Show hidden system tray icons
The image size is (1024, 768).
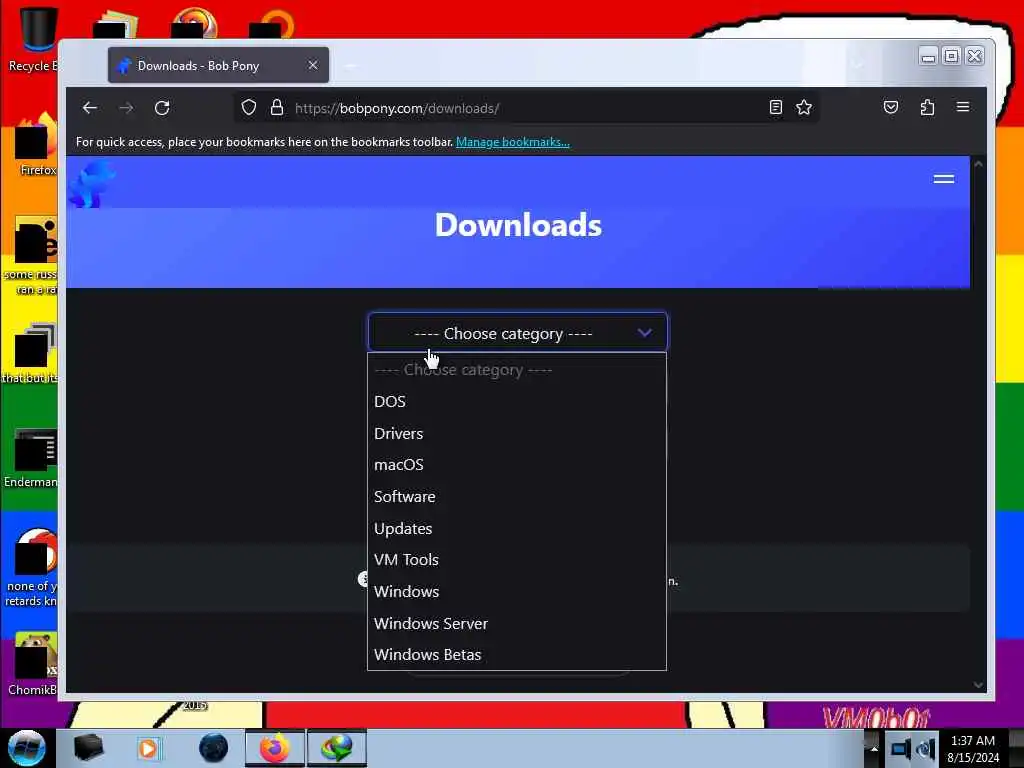pyautogui.click(x=874, y=748)
